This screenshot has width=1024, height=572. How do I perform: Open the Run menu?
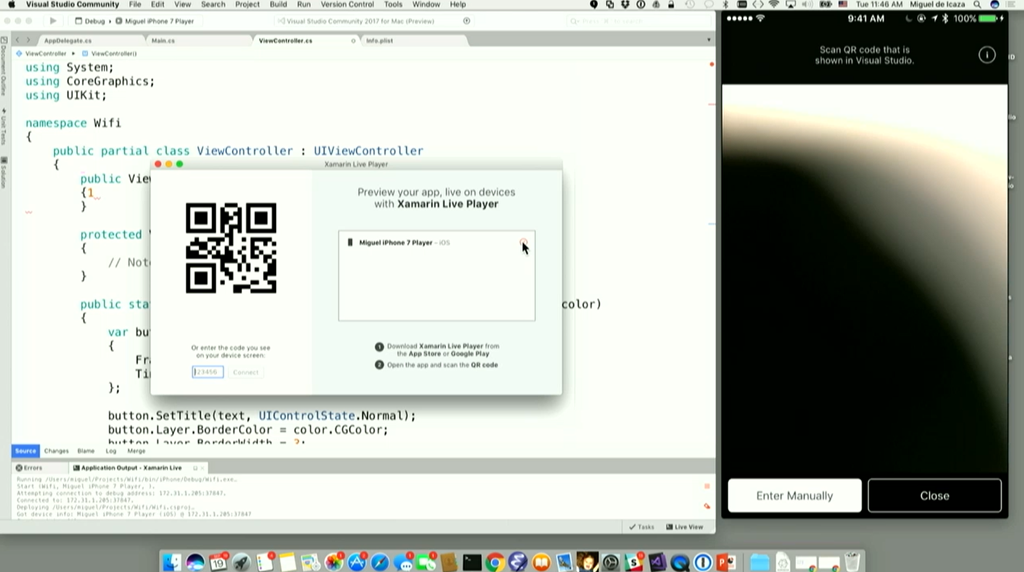pos(304,5)
